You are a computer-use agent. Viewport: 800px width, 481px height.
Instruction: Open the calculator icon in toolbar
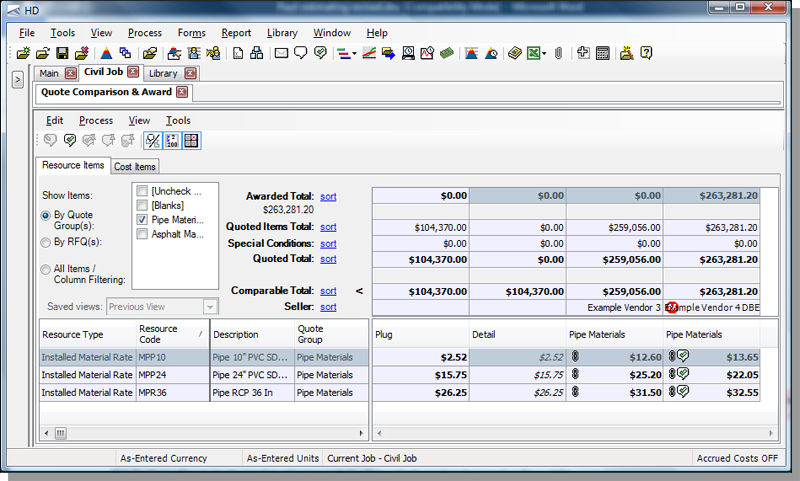click(603, 53)
